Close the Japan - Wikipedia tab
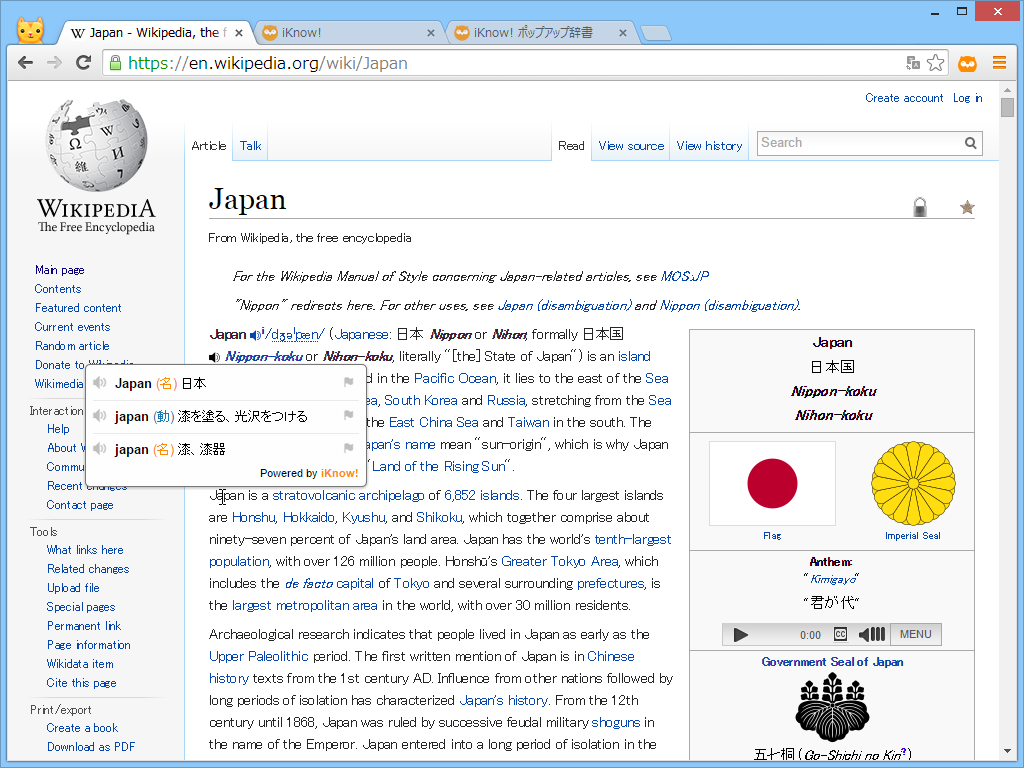Image resolution: width=1024 pixels, height=768 pixels. click(x=238, y=33)
